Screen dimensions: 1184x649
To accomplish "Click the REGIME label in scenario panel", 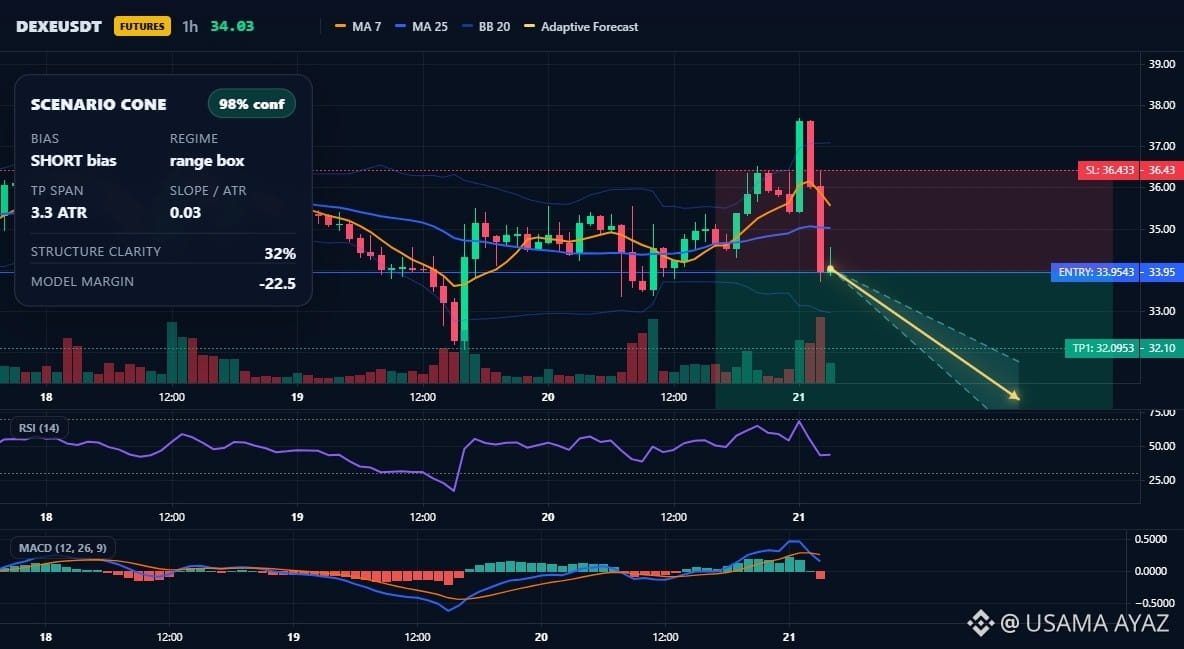I will pos(194,138).
